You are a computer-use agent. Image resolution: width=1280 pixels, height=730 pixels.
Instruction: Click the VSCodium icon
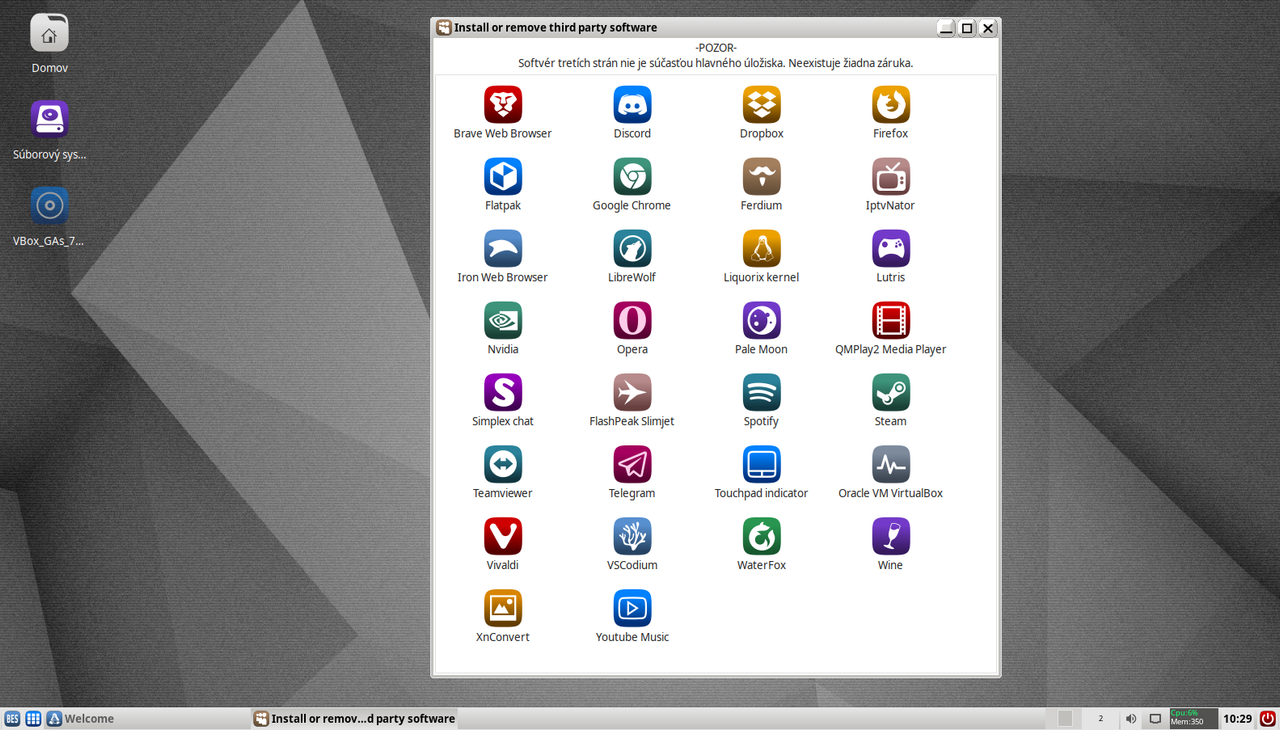click(632, 536)
